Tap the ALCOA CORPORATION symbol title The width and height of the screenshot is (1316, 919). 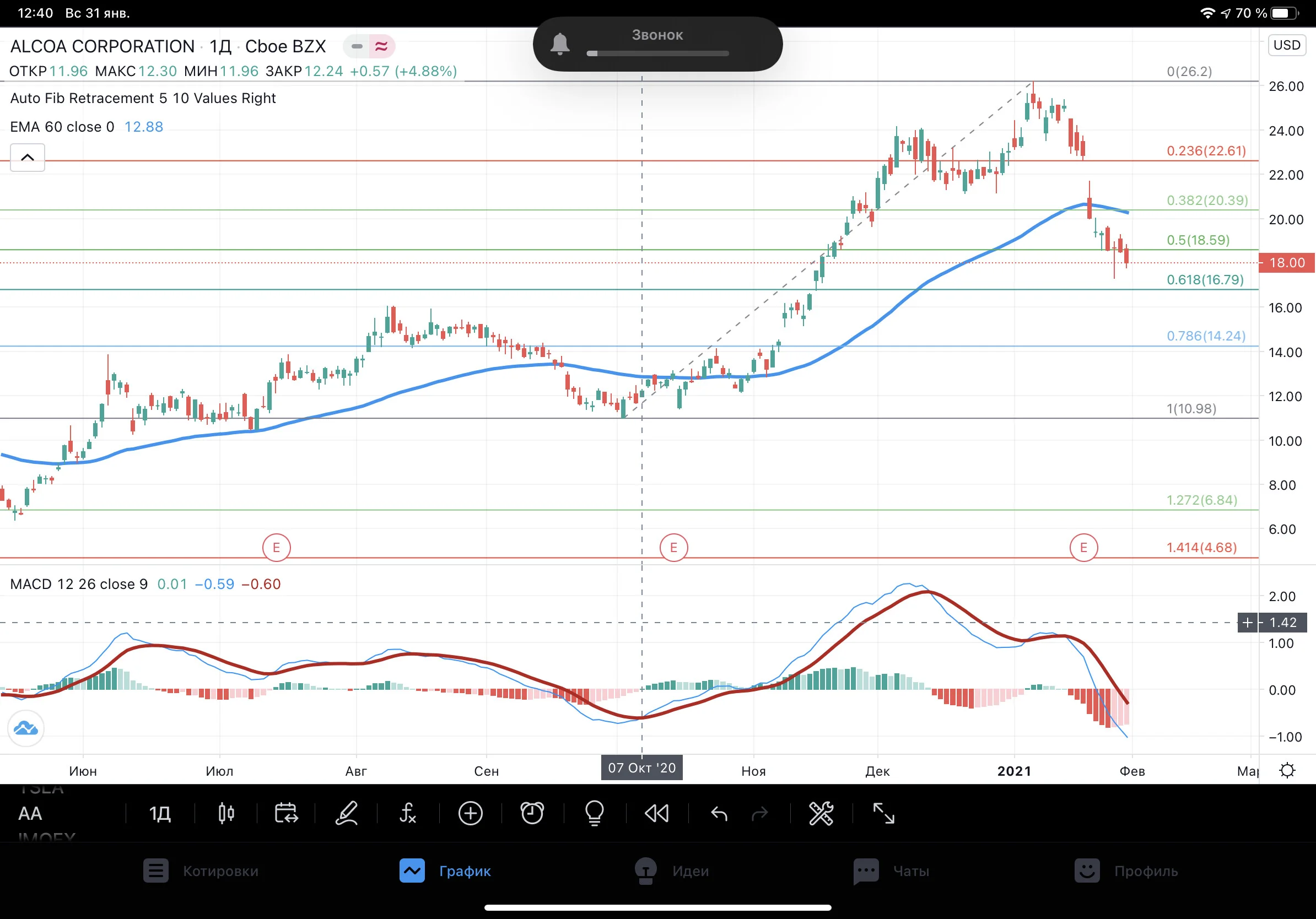coord(103,46)
